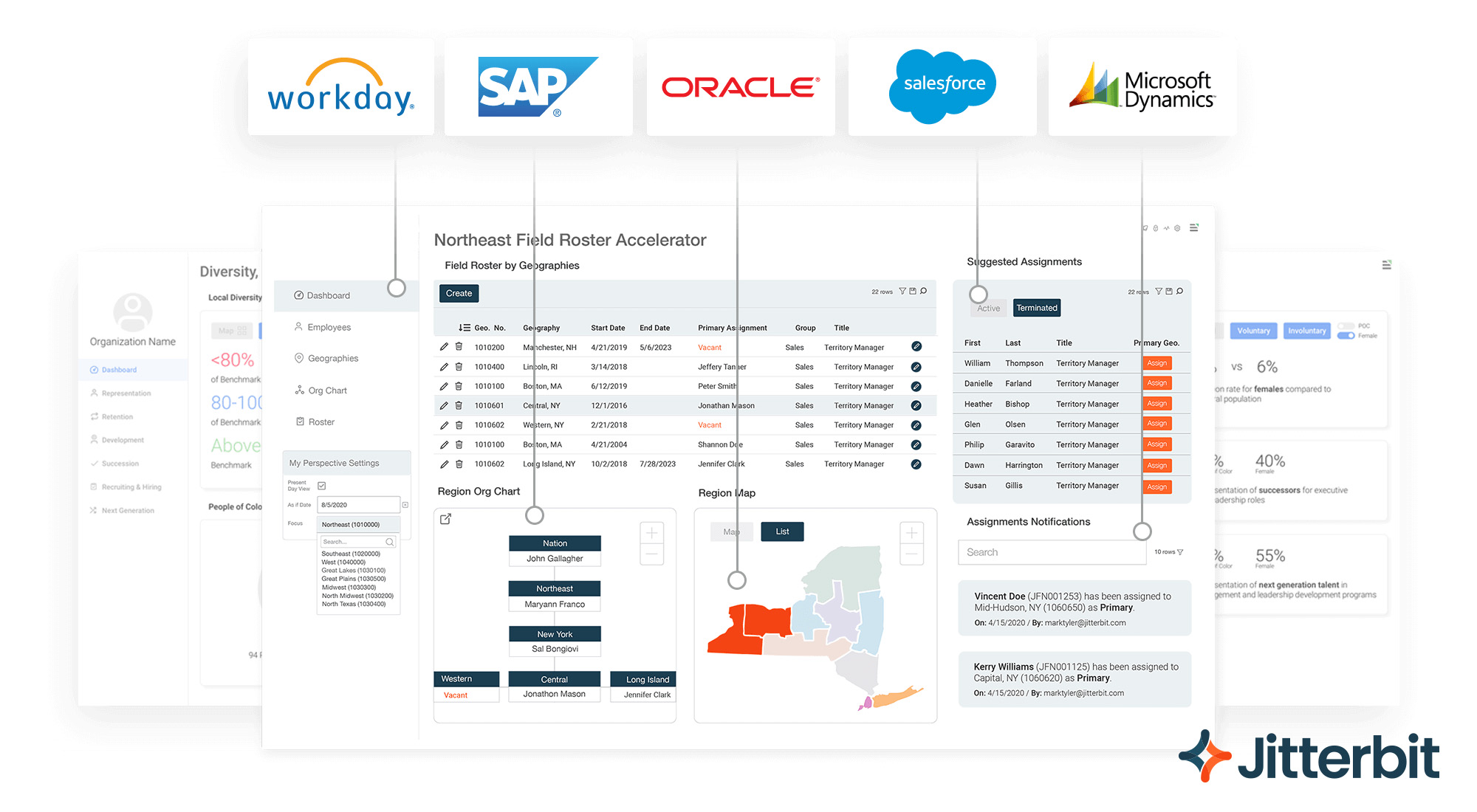This screenshot has height=812, width=1477.
Task: Click the Geo. No. sort icon
Action: click(x=464, y=328)
